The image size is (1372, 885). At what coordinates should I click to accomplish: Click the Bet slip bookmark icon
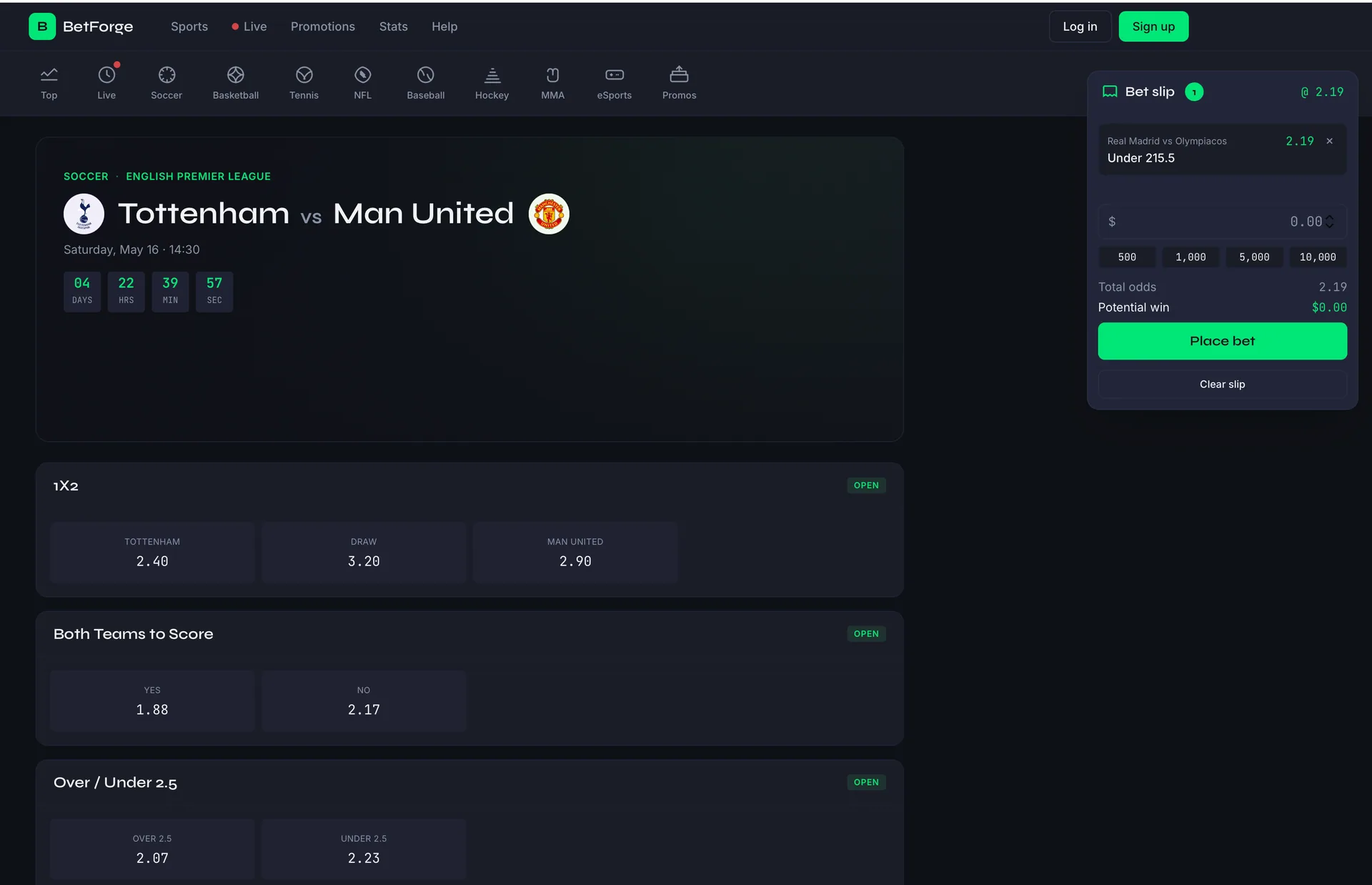(x=1110, y=92)
